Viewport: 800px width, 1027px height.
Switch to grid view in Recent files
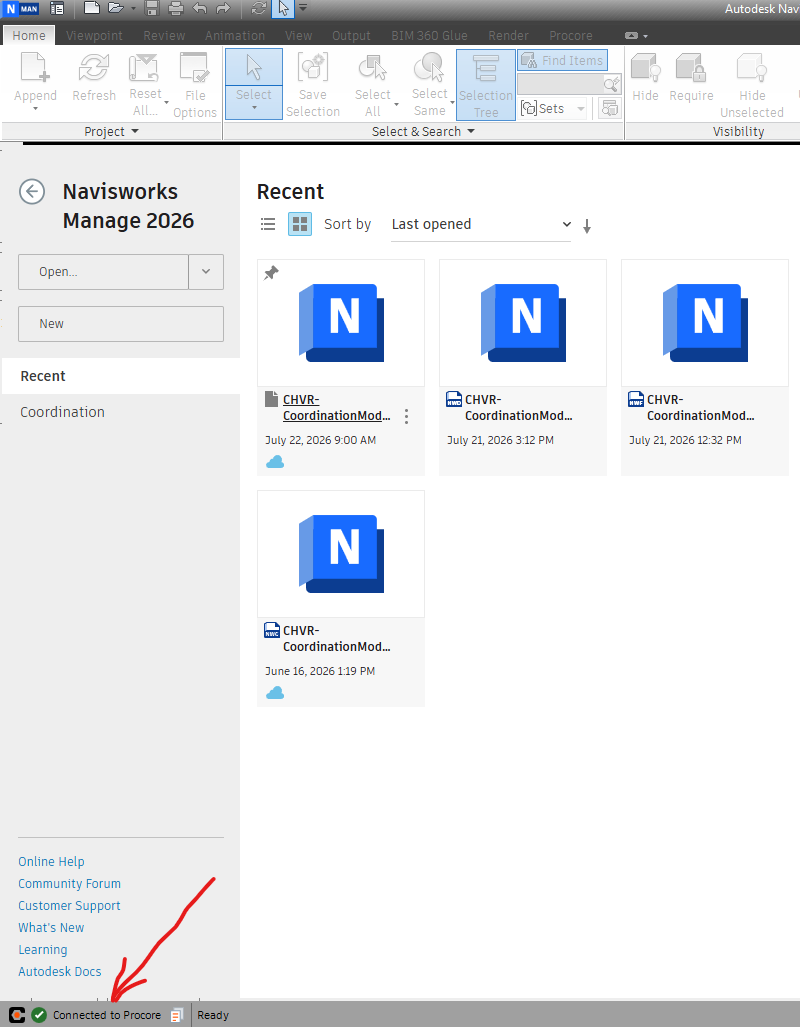[x=300, y=224]
